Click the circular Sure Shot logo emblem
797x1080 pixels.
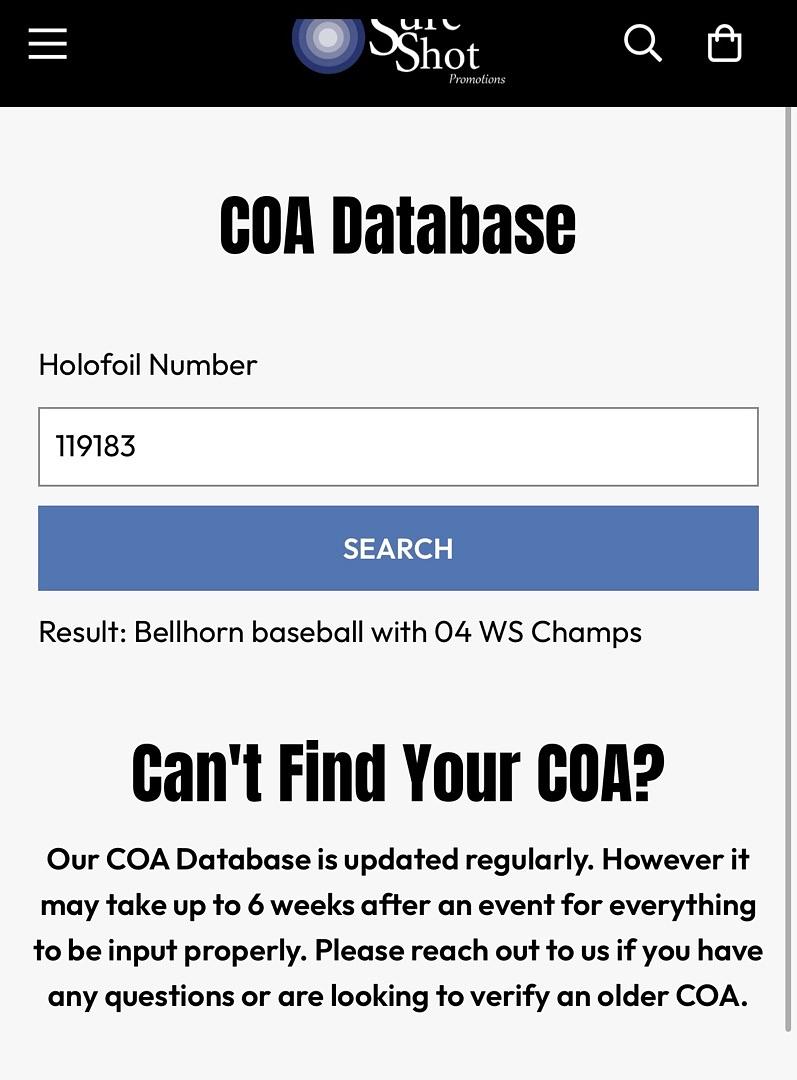[327, 40]
